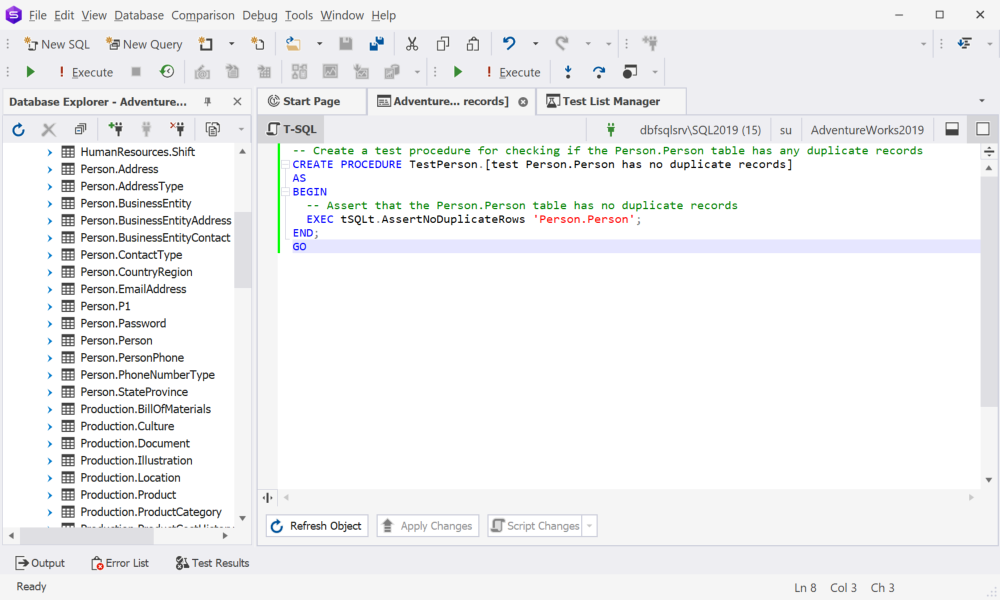1000x600 pixels.
Task: Open the Test Results panel
Action: coord(212,563)
